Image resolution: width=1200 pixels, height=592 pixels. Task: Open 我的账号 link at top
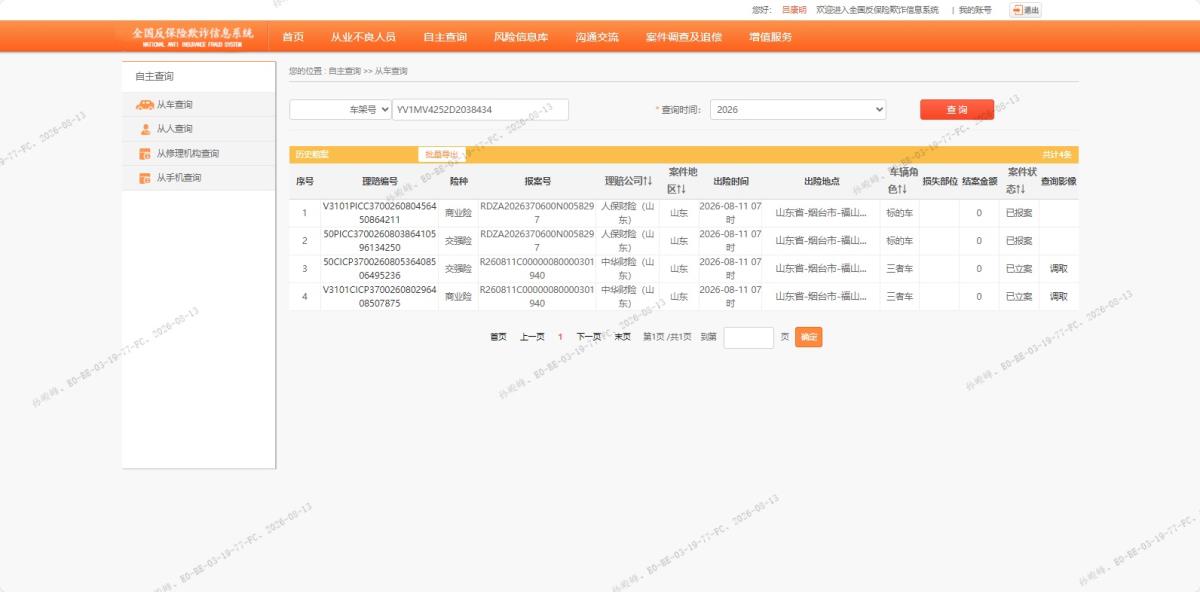[x=975, y=10]
